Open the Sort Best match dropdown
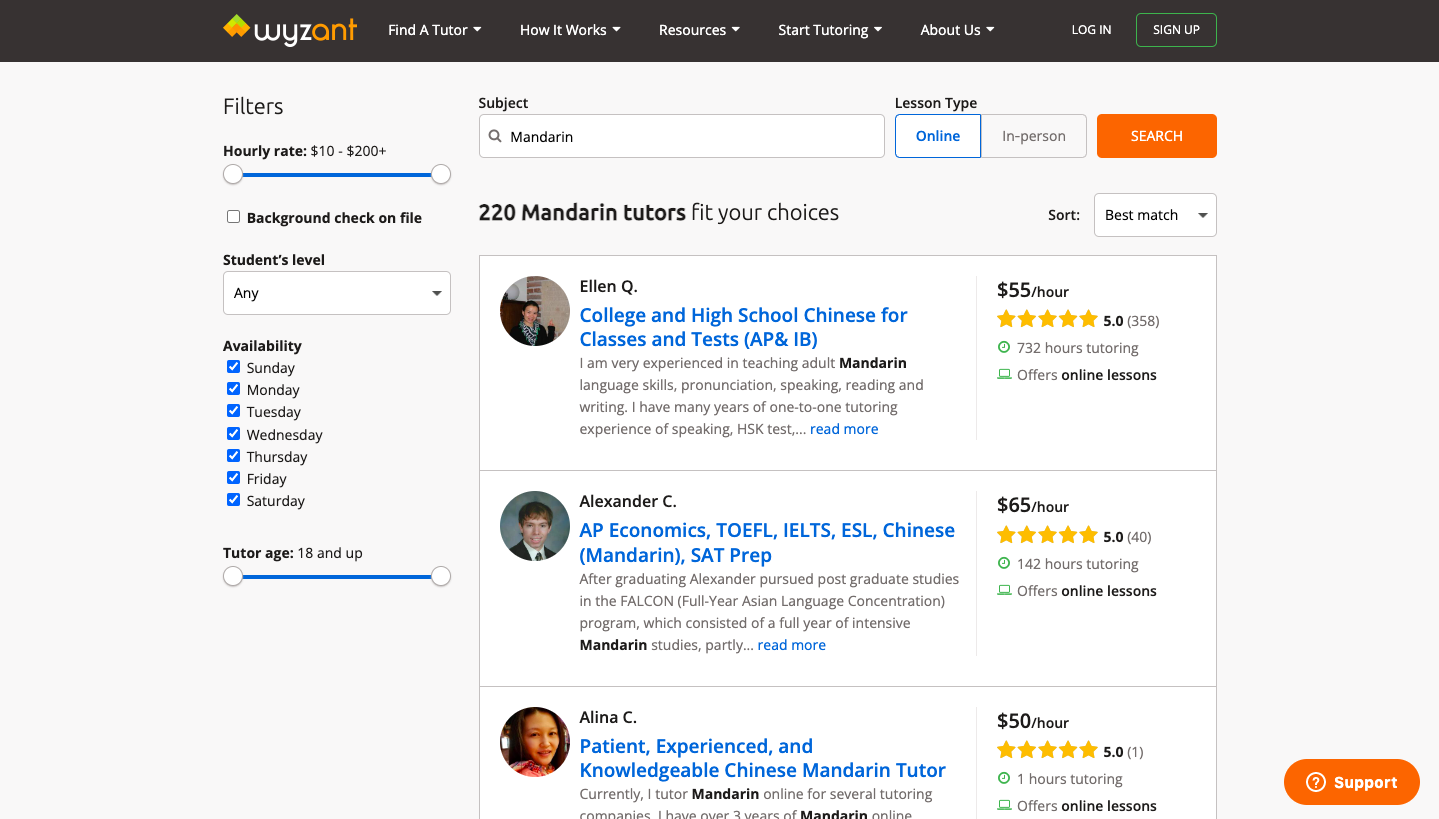Viewport: 1439px width, 819px height. (1154, 215)
